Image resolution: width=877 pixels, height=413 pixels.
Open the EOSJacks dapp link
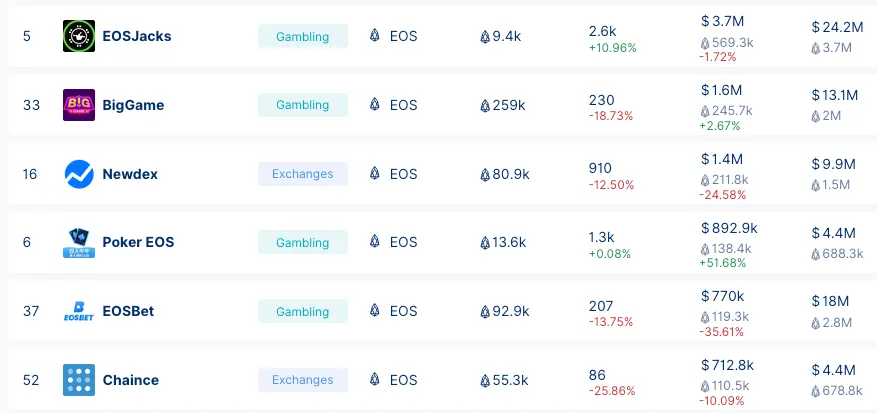pyautogui.click(x=136, y=36)
